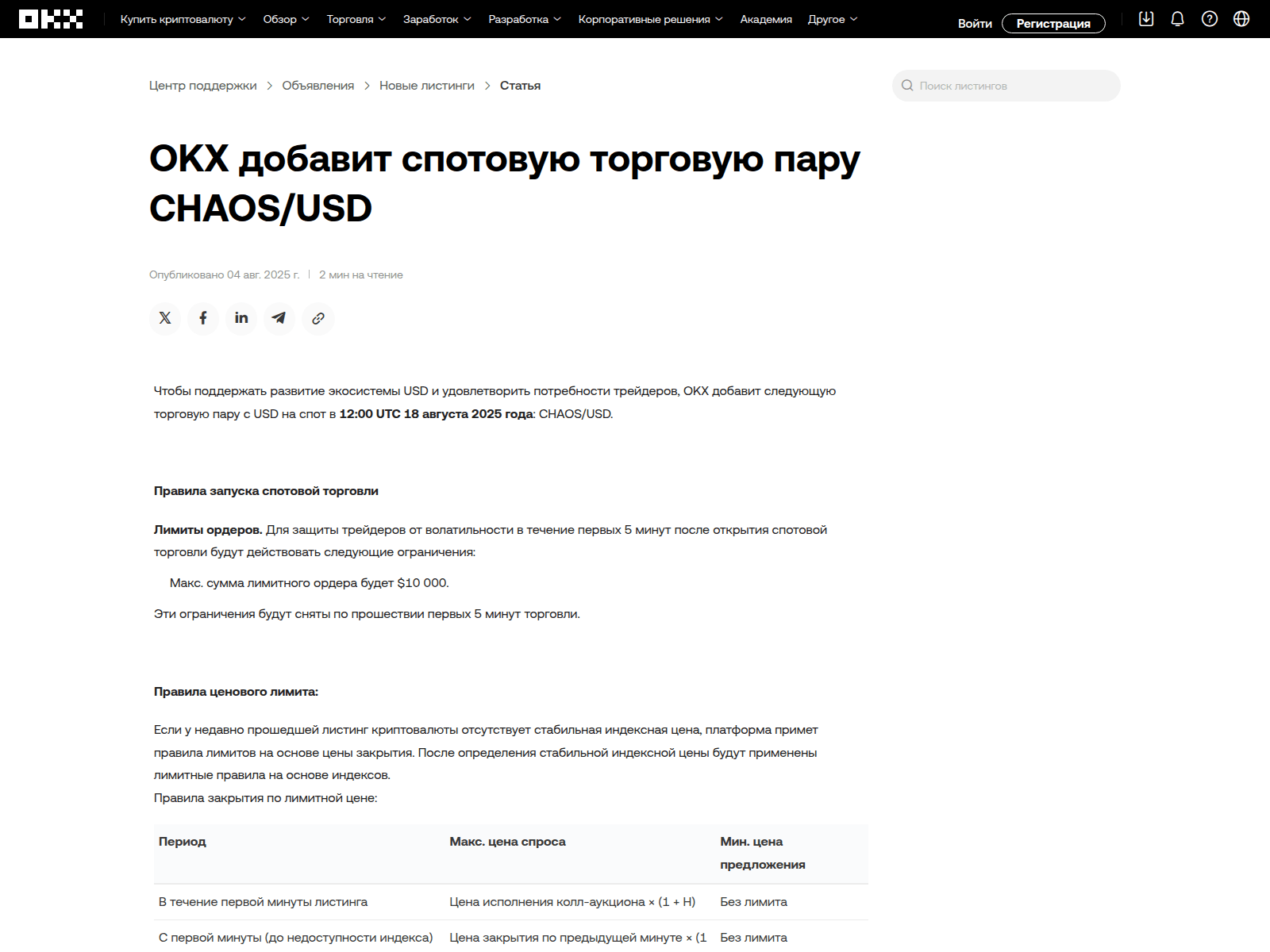The width and height of the screenshot is (1270, 952).
Task: Expand the Обзор menu
Action: 286,19
